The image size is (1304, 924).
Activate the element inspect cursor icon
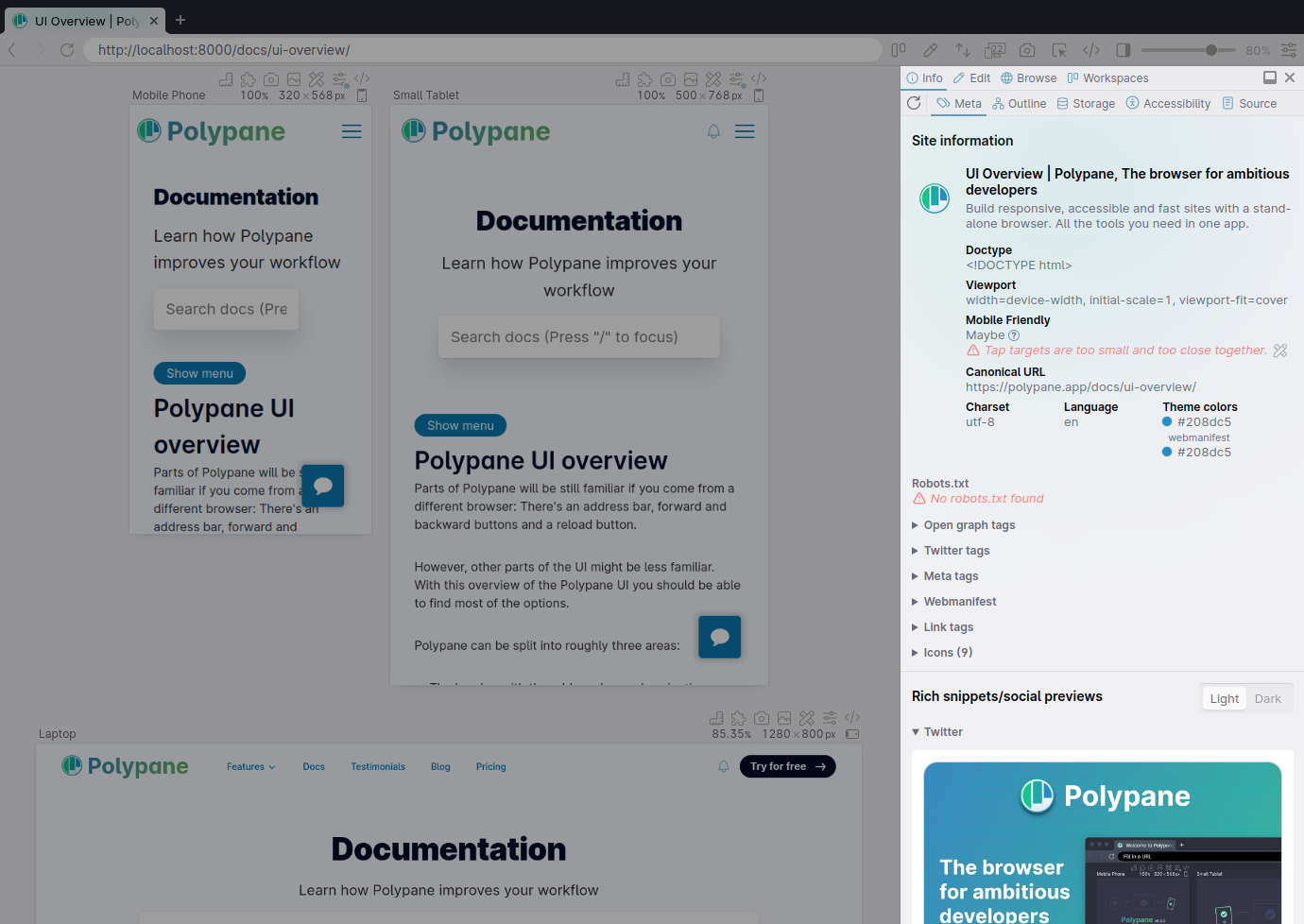coord(1059,50)
